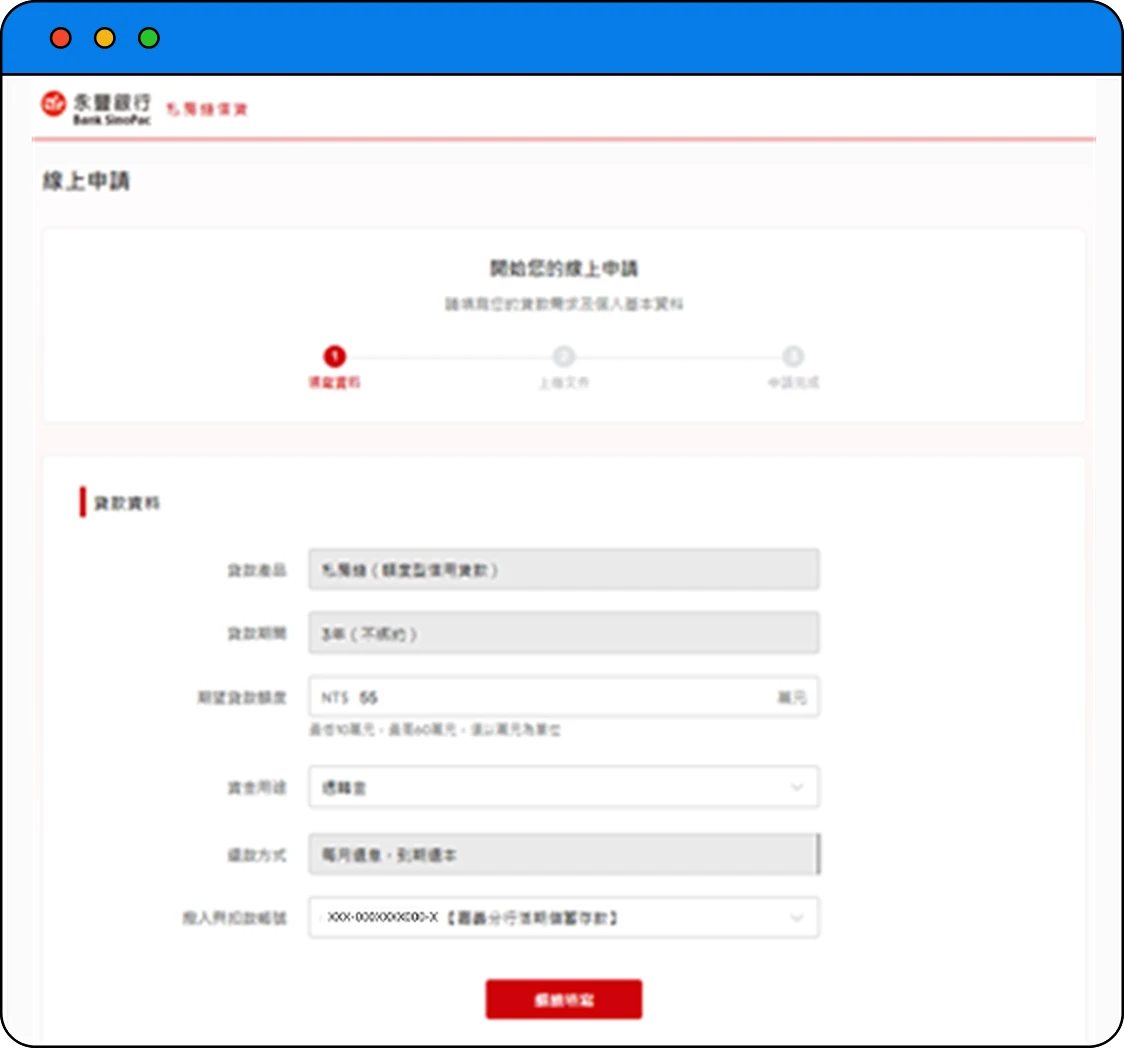Click the 線上申請 page heading
This screenshot has height=1048, width=1124.
pos(86,181)
